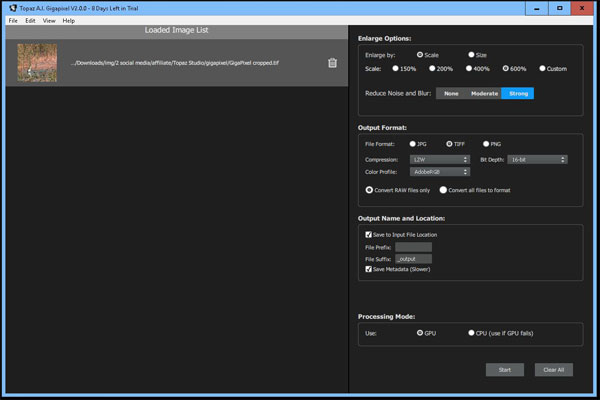Click the Topaz app icon in title bar
600x400 pixels.
point(7,7)
